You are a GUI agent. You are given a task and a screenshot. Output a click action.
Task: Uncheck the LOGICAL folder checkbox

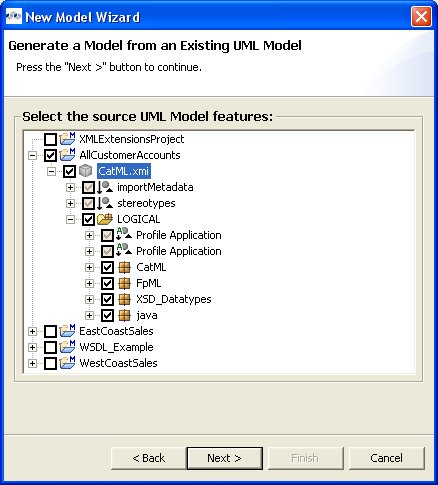click(x=88, y=219)
